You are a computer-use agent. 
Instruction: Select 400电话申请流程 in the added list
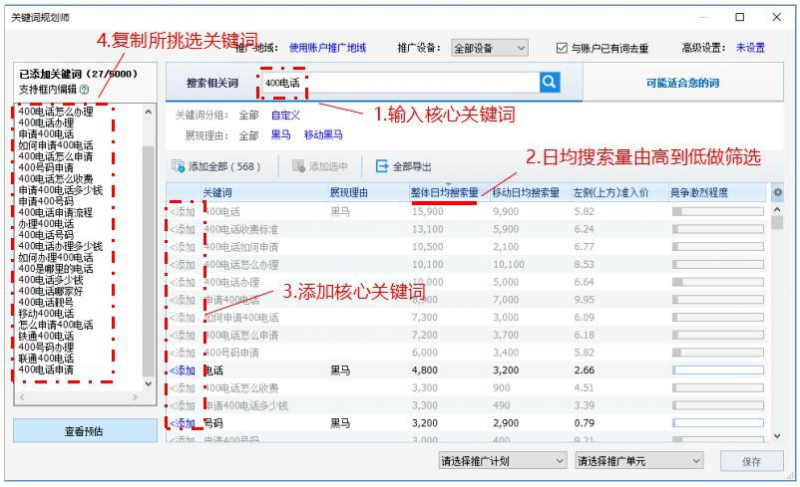click(x=56, y=212)
